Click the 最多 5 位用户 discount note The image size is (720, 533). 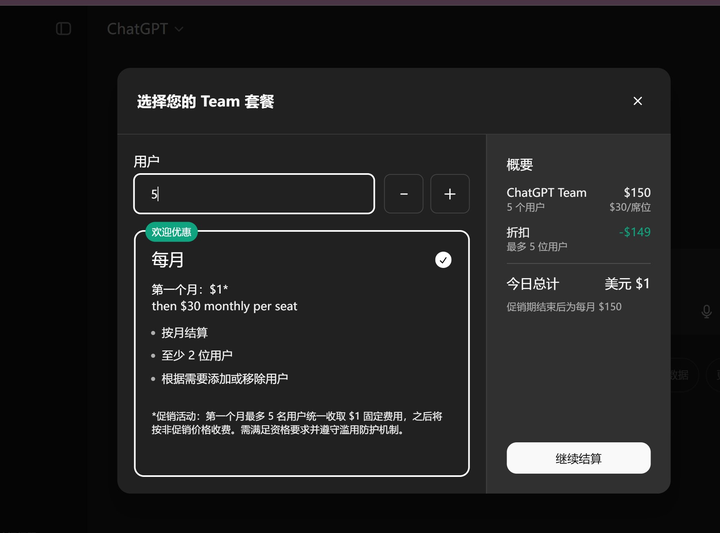pos(537,247)
